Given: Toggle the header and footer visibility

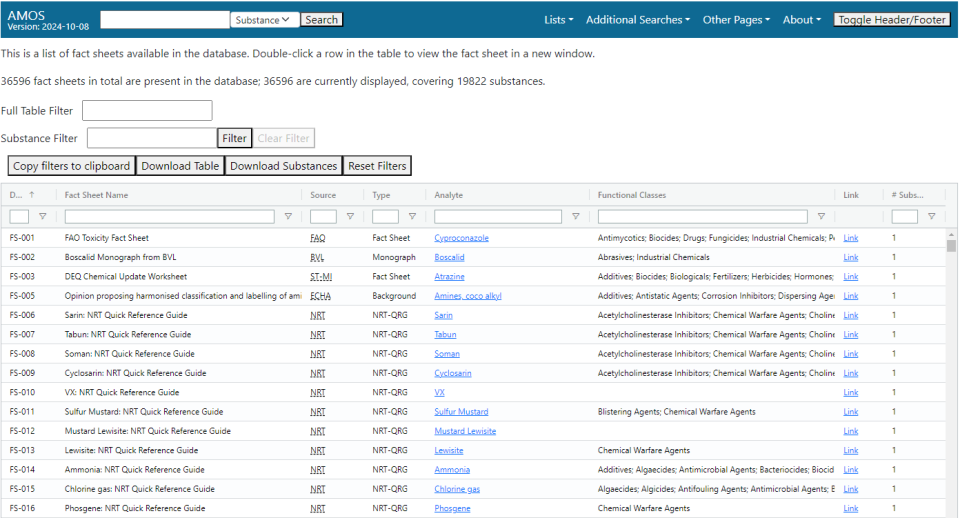Looking at the screenshot, I should pos(891,20).
